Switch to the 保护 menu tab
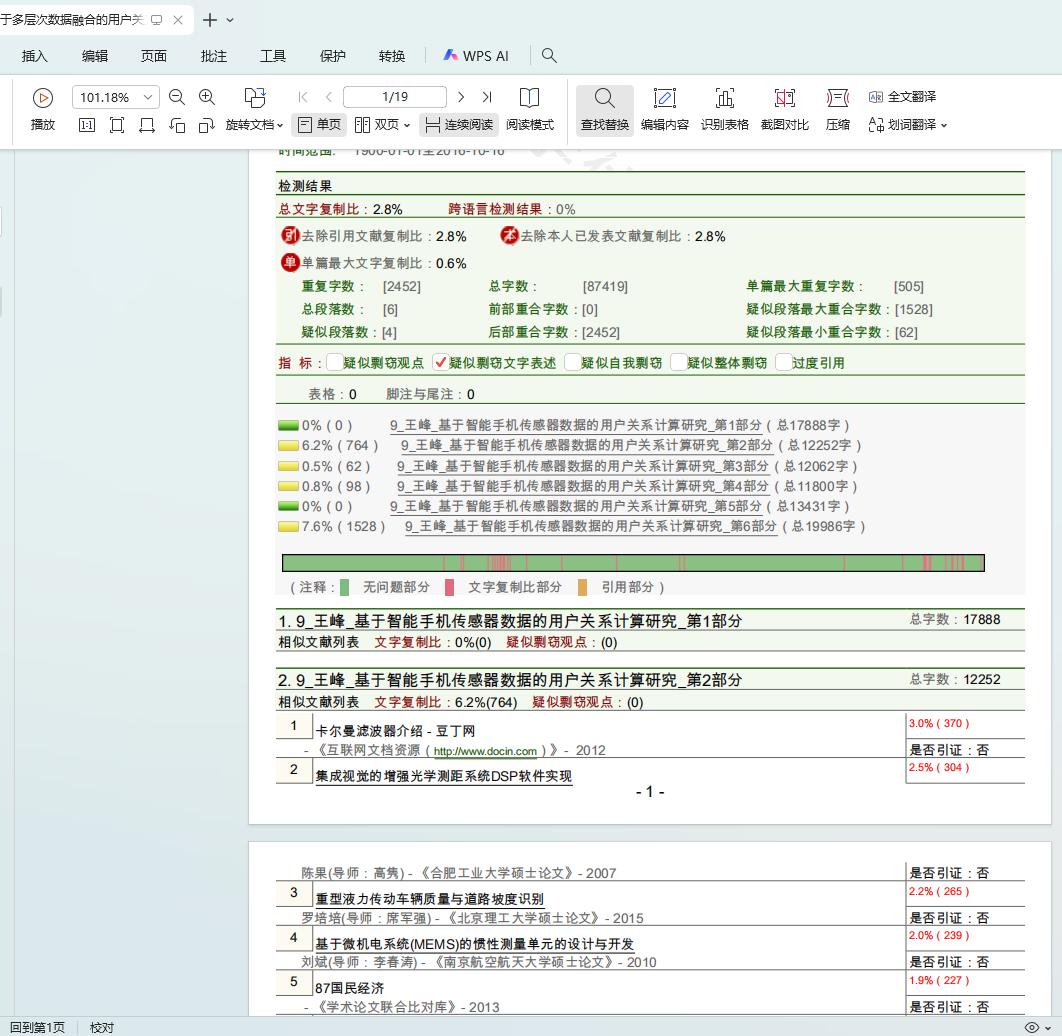Image resolution: width=1062 pixels, height=1036 pixels. coord(332,56)
